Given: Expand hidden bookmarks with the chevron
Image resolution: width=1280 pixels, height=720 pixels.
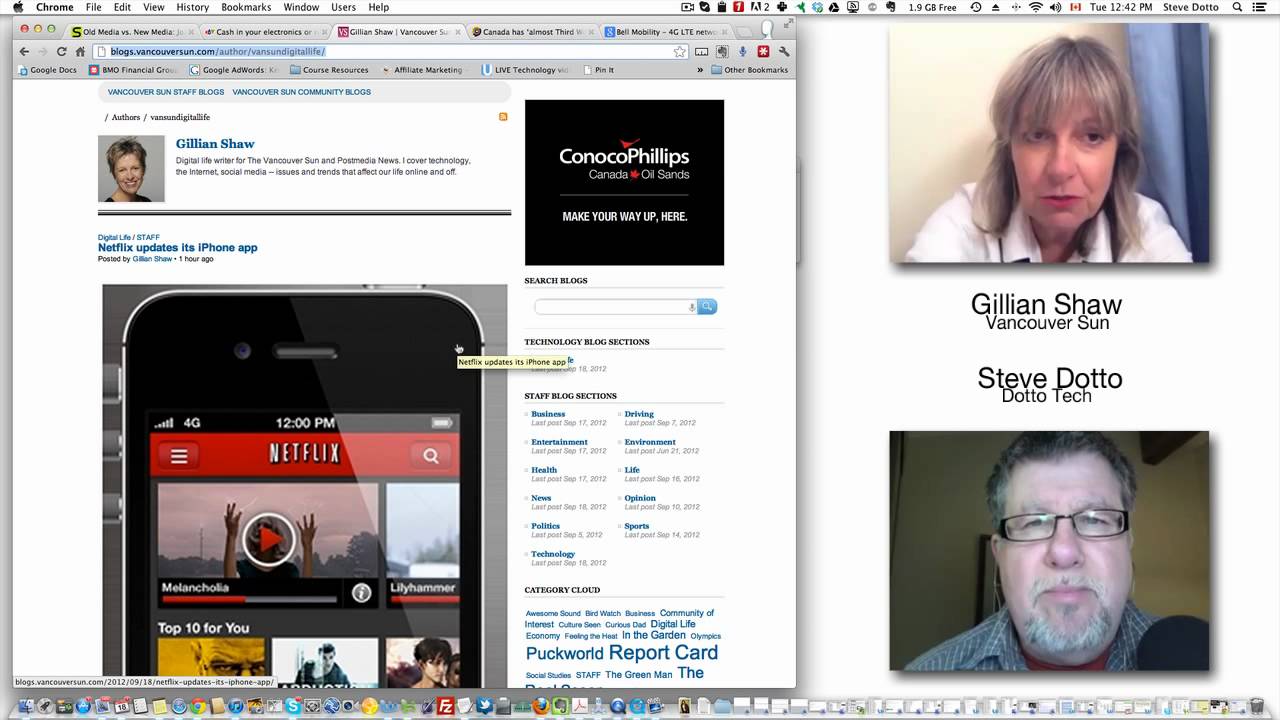Looking at the screenshot, I should [x=700, y=70].
